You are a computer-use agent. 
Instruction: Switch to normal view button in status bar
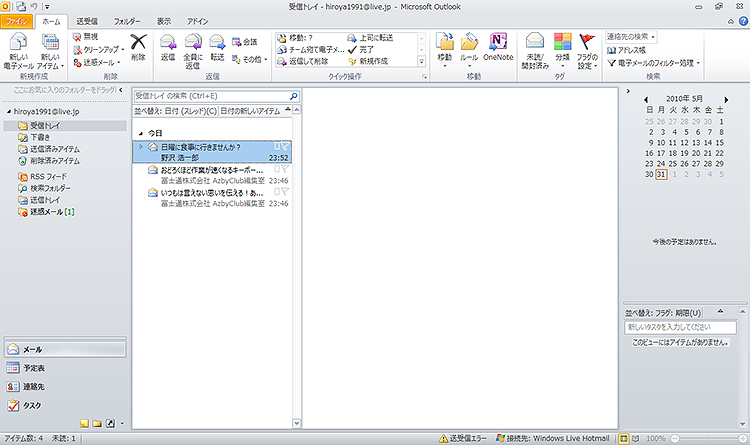point(623,438)
